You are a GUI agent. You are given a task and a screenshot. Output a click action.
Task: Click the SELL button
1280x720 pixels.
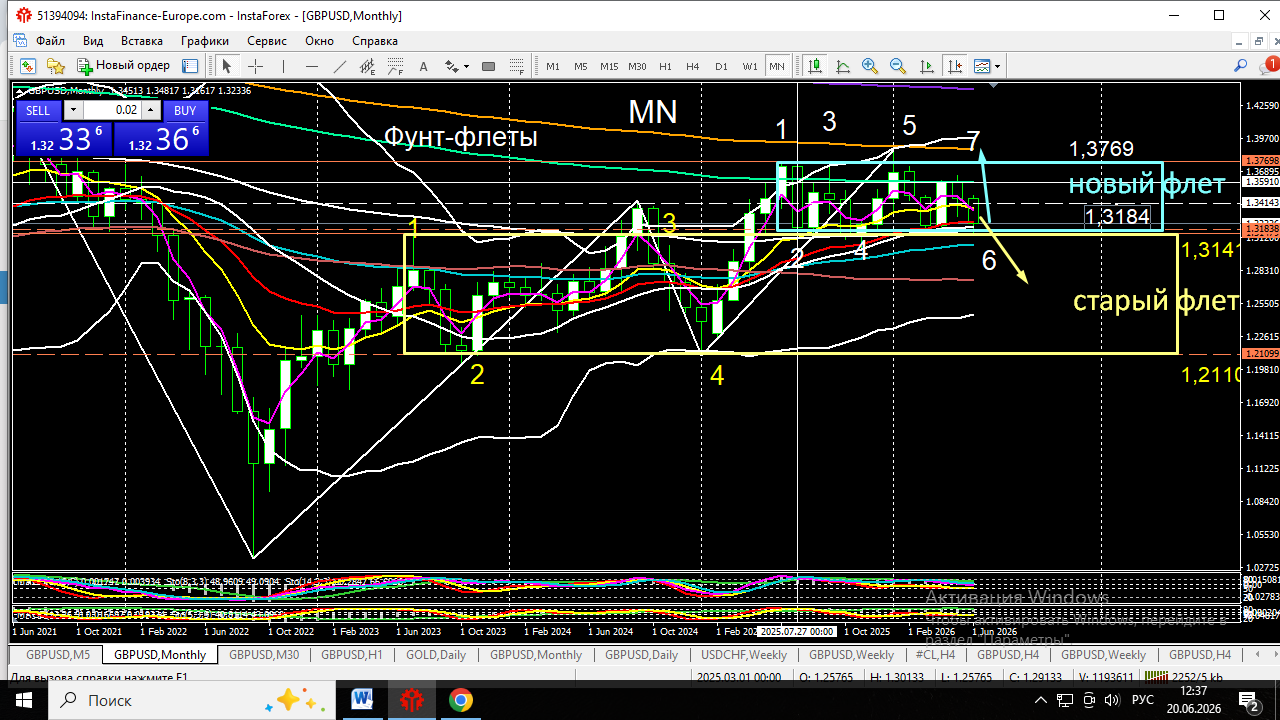click(x=37, y=110)
